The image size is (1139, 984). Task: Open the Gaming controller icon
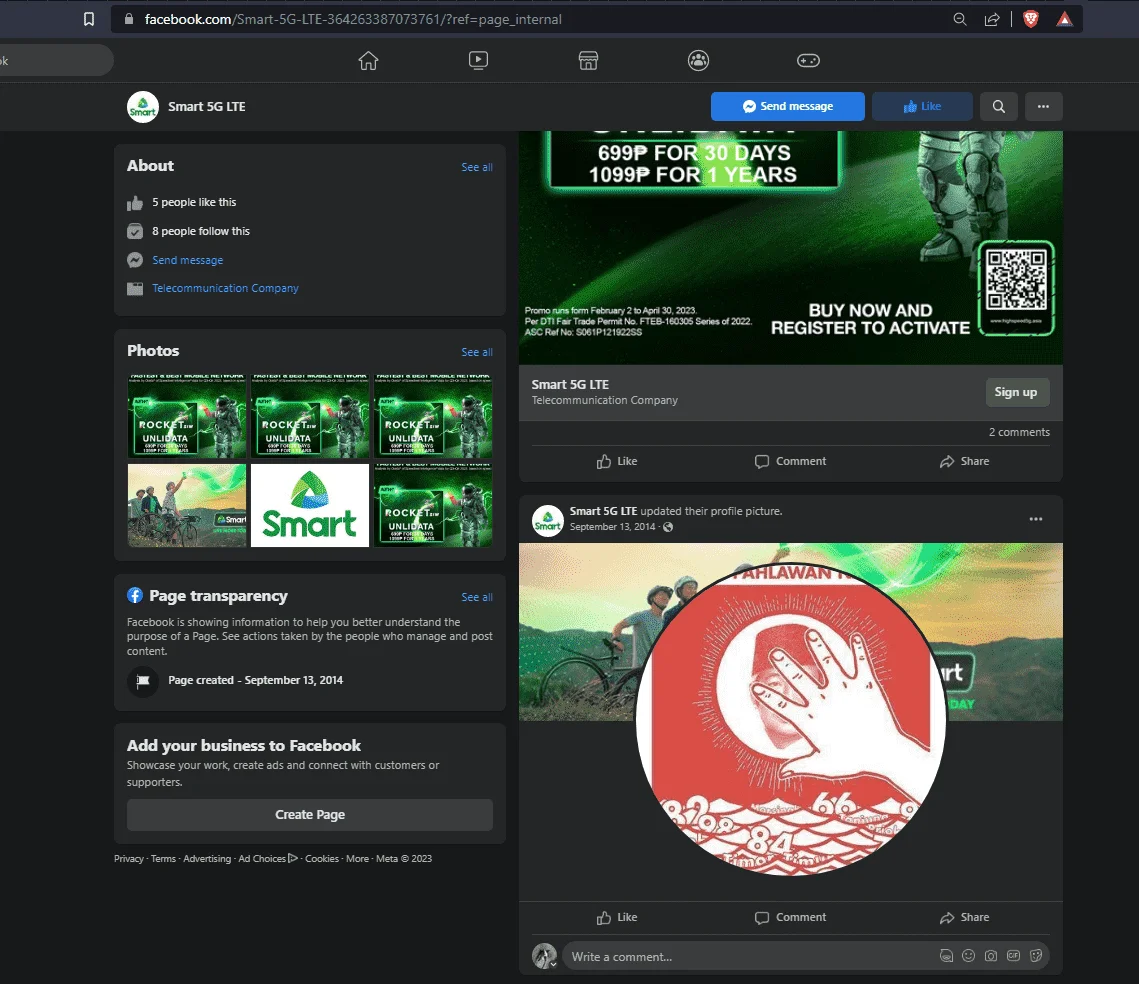click(x=808, y=60)
